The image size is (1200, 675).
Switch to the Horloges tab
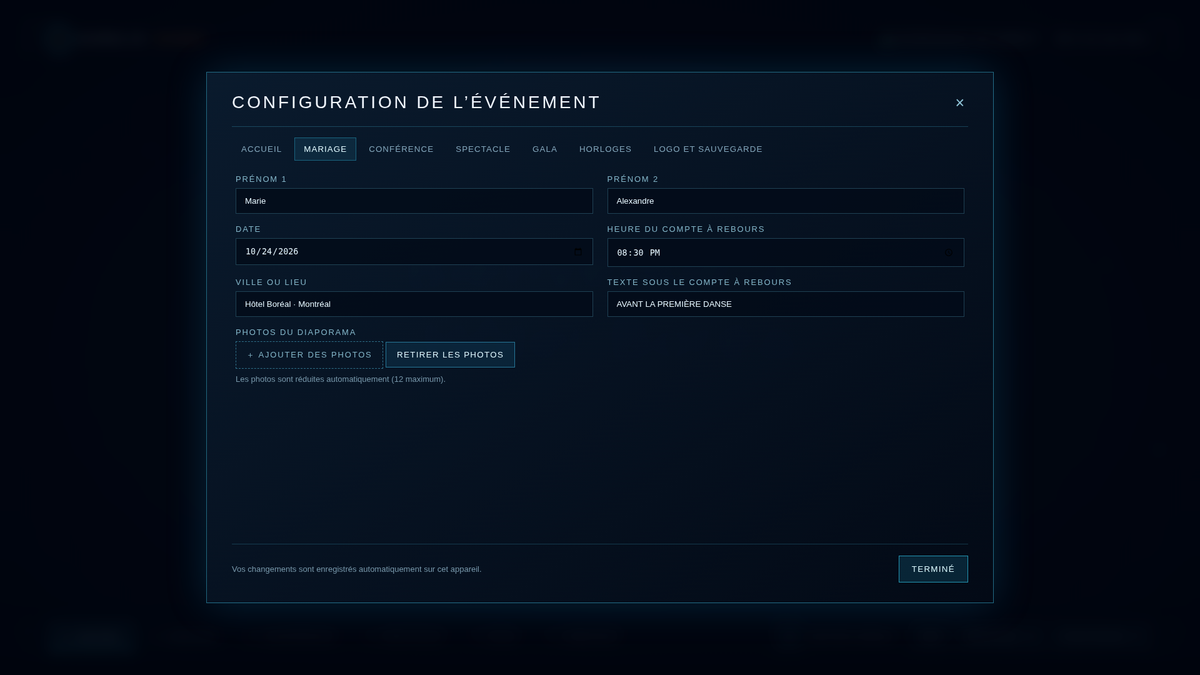pos(605,149)
